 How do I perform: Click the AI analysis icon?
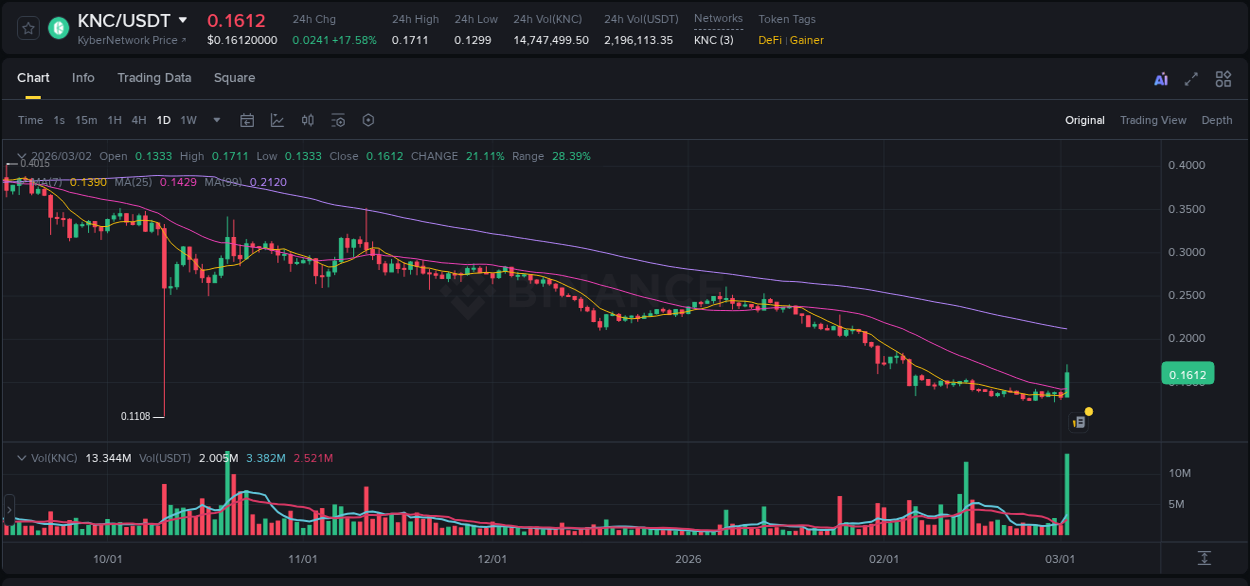point(1160,78)
